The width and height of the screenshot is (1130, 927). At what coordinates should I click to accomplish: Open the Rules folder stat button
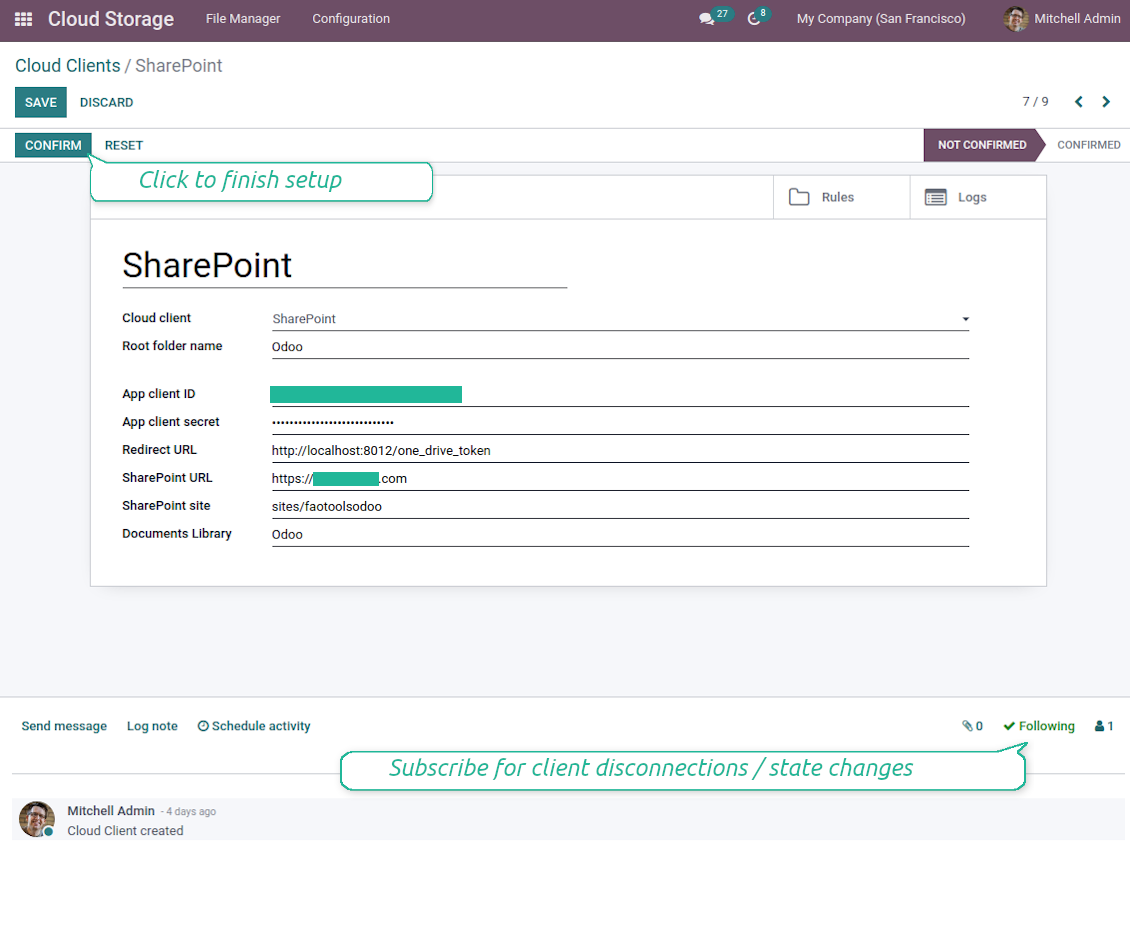[x=841, y=197]
